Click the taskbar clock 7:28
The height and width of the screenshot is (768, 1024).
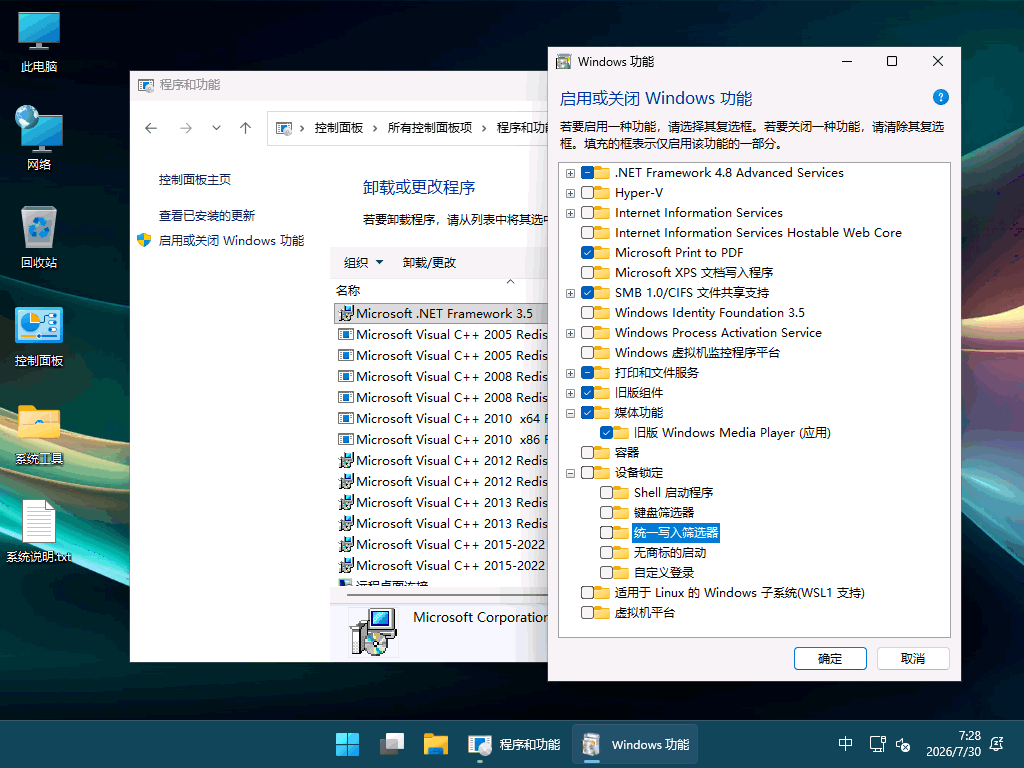point(953,744)
